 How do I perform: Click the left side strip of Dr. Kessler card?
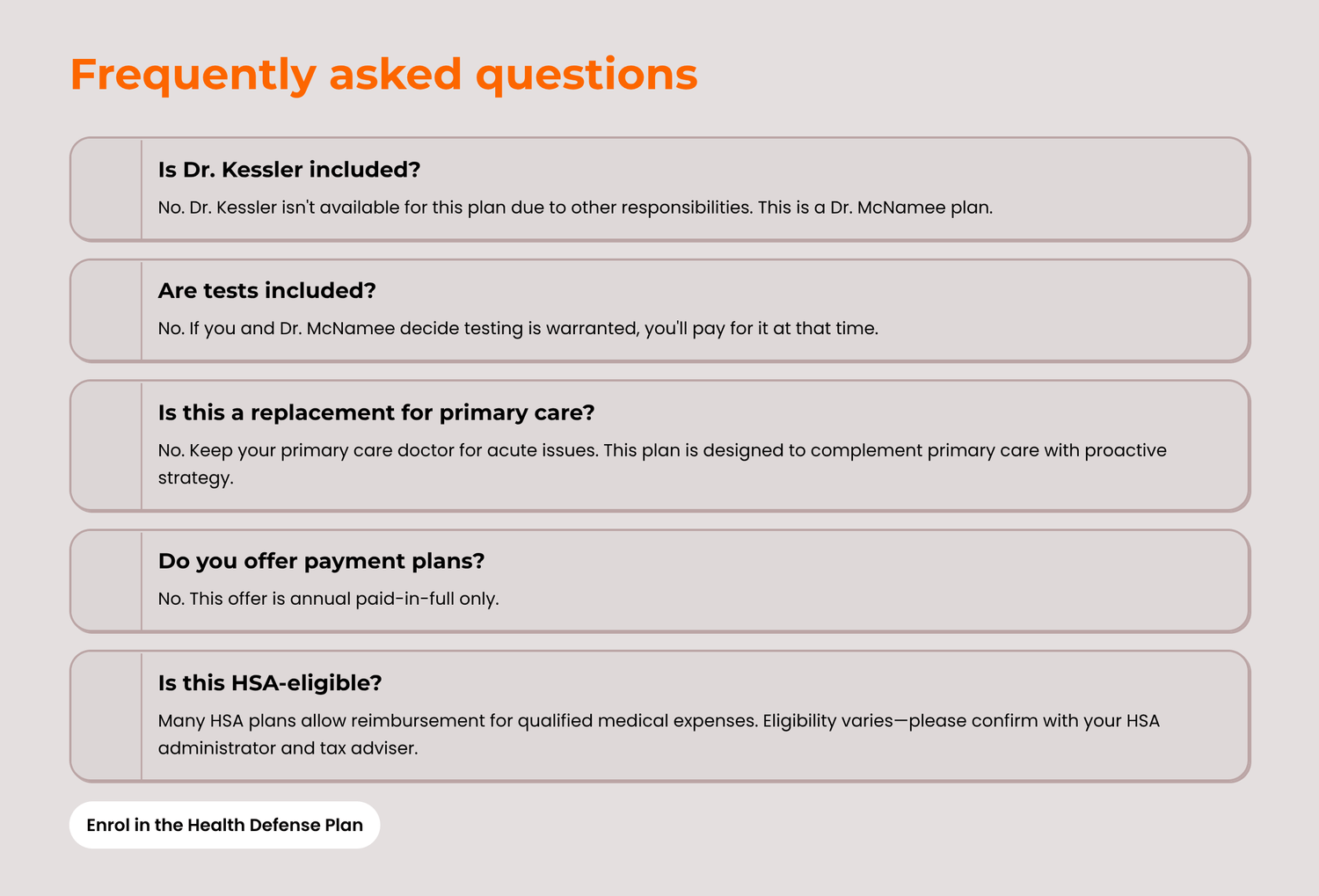tap(106, 189)
